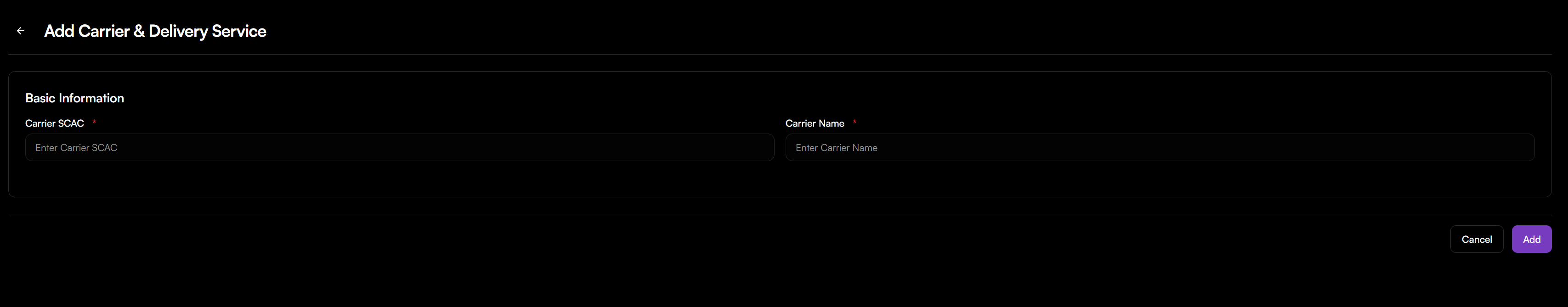Click the purple Add button
This screenshot has width=1568, height=307.
[x=1532, y=239]
